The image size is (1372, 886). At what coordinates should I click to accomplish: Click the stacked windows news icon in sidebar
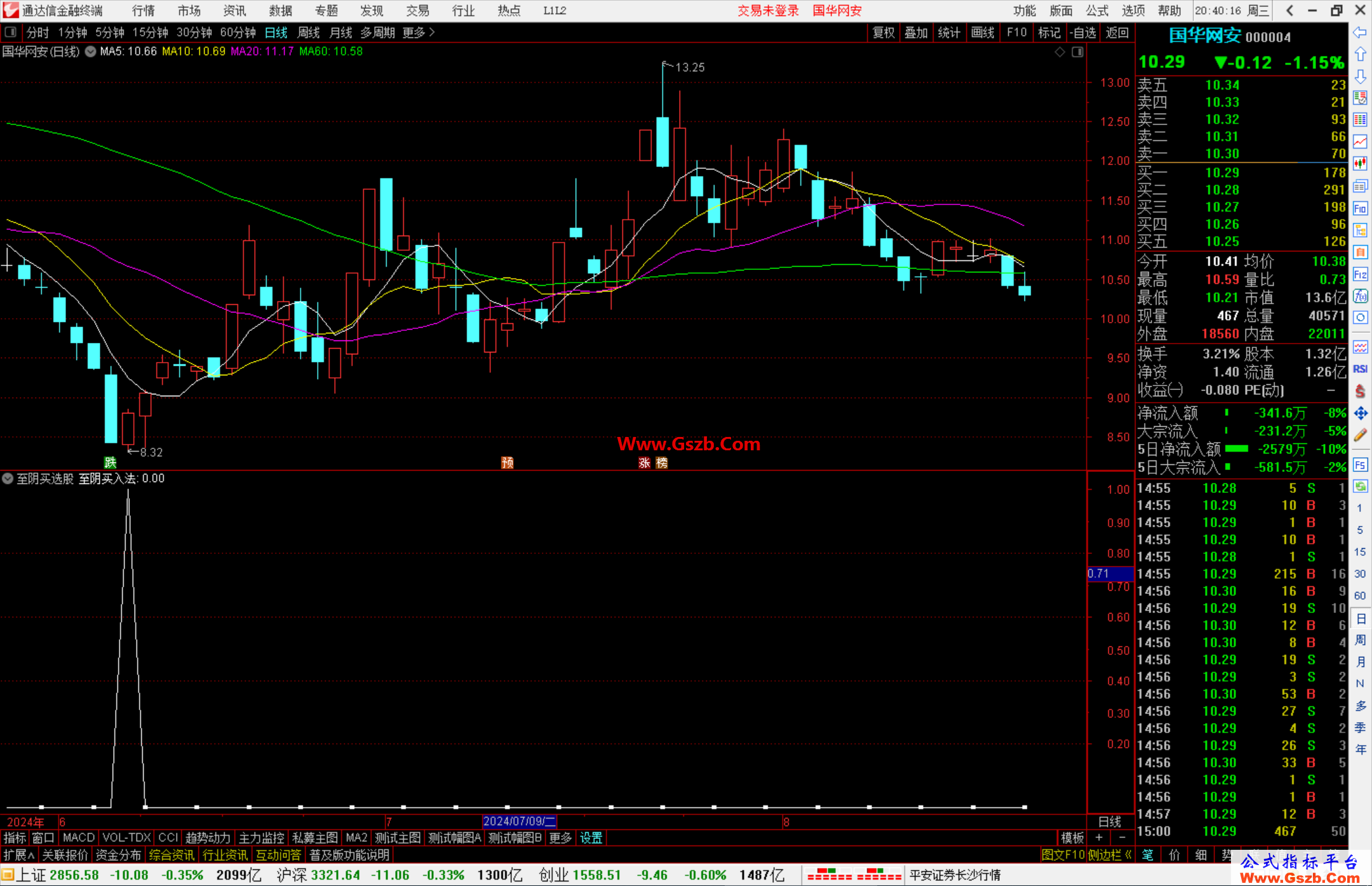tap(1360, 186)
